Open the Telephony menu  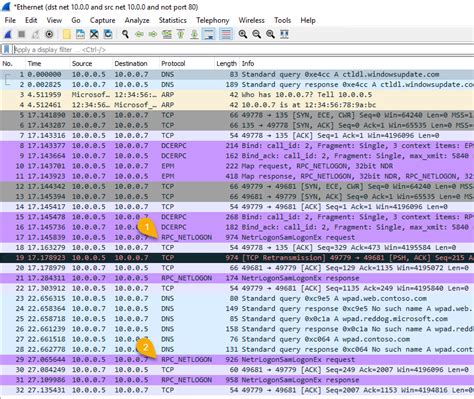point(213,20)
